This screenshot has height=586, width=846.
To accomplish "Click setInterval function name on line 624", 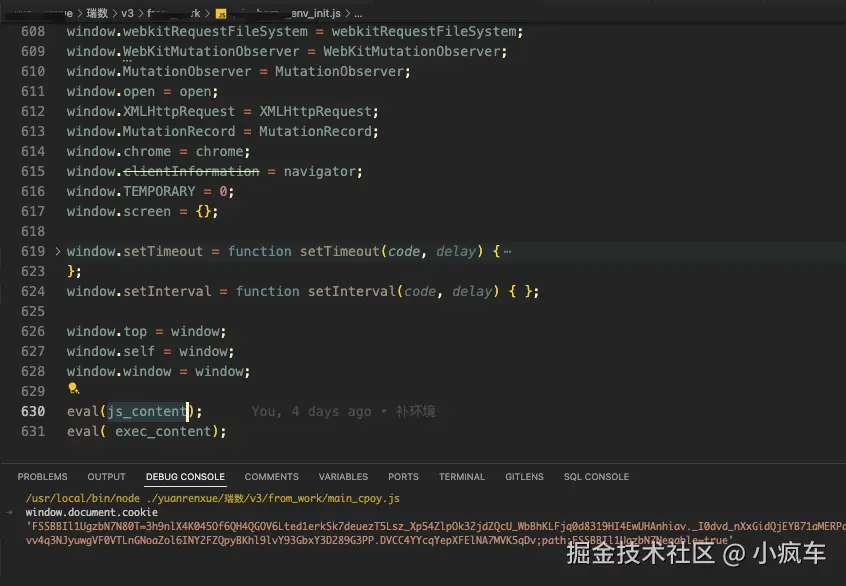I will coord(352,291).
